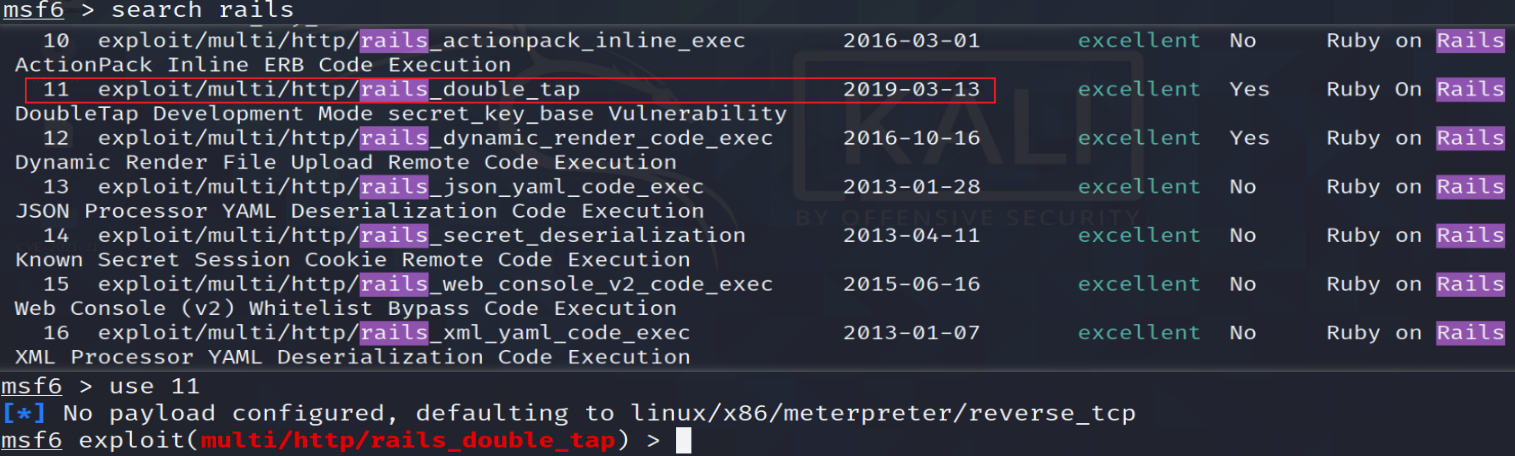This screenshot has width=1515, height=456.
Task: Click the date 2019-03-13 in the highlighted row
Action: (x=911, y=89)
